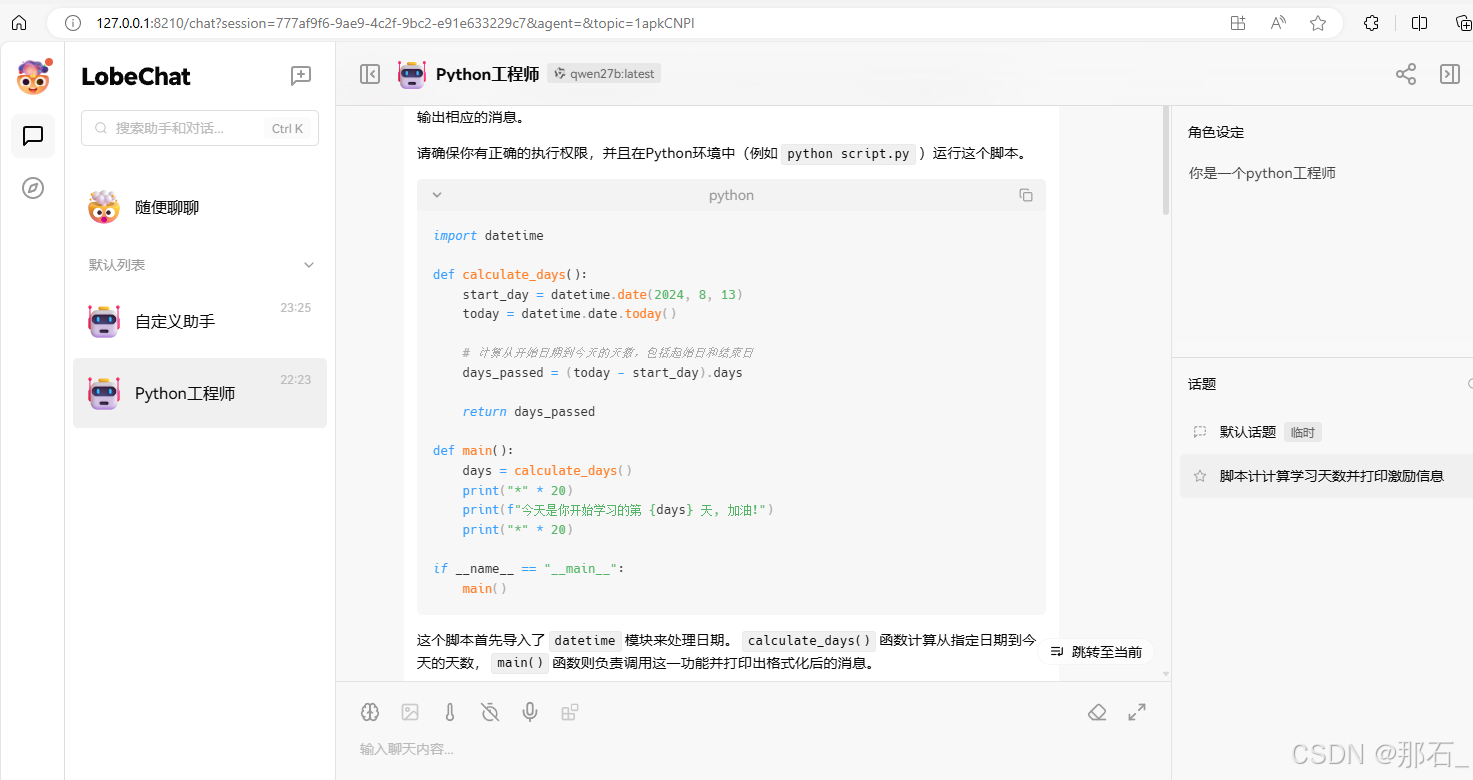The height and width of the screenshot is (780, 1473).
Task: Add page to favorites with star icon
Action: coord(1318,23)
